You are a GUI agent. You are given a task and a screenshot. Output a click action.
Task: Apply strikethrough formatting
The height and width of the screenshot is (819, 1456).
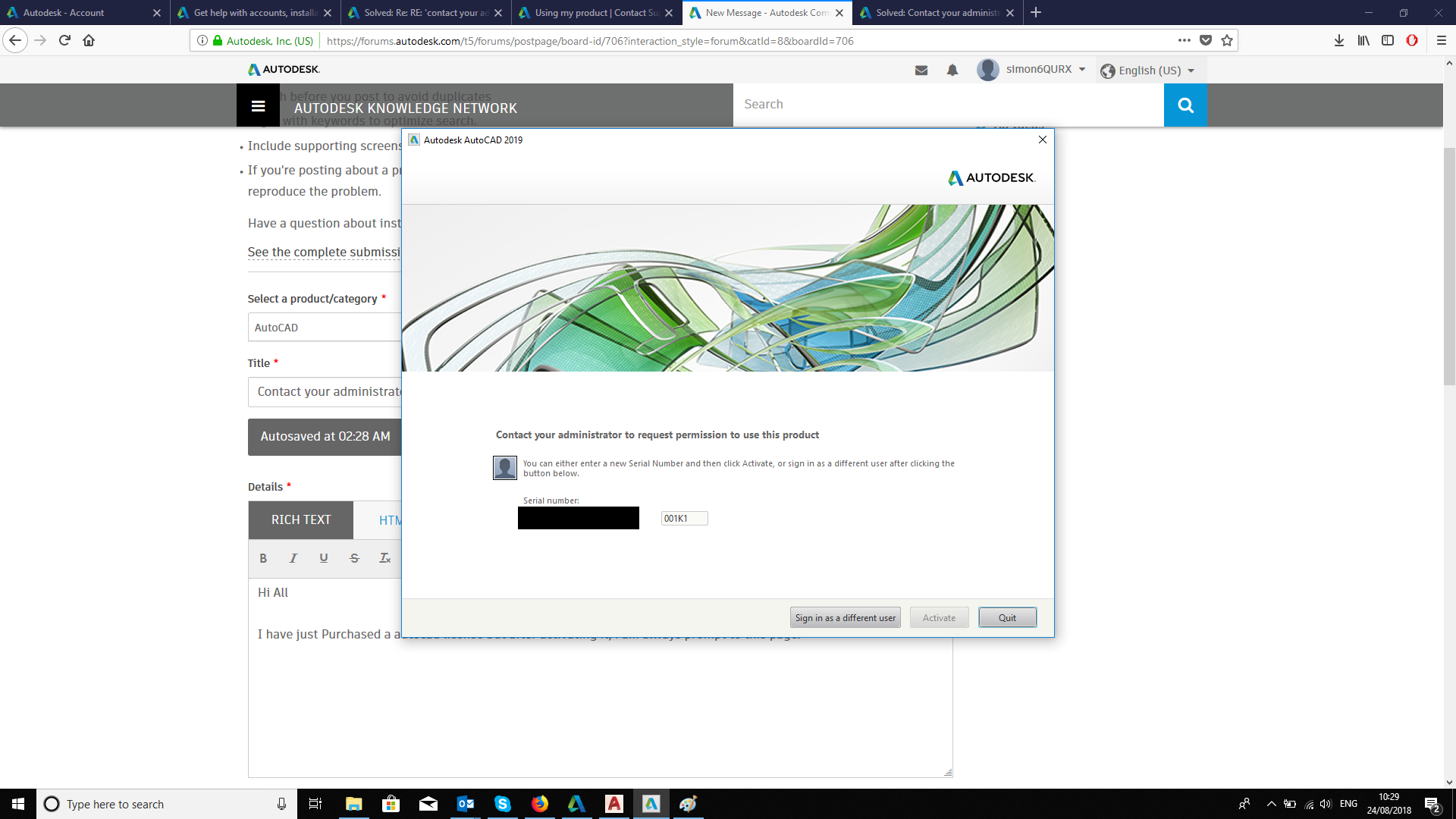(354, 558)
